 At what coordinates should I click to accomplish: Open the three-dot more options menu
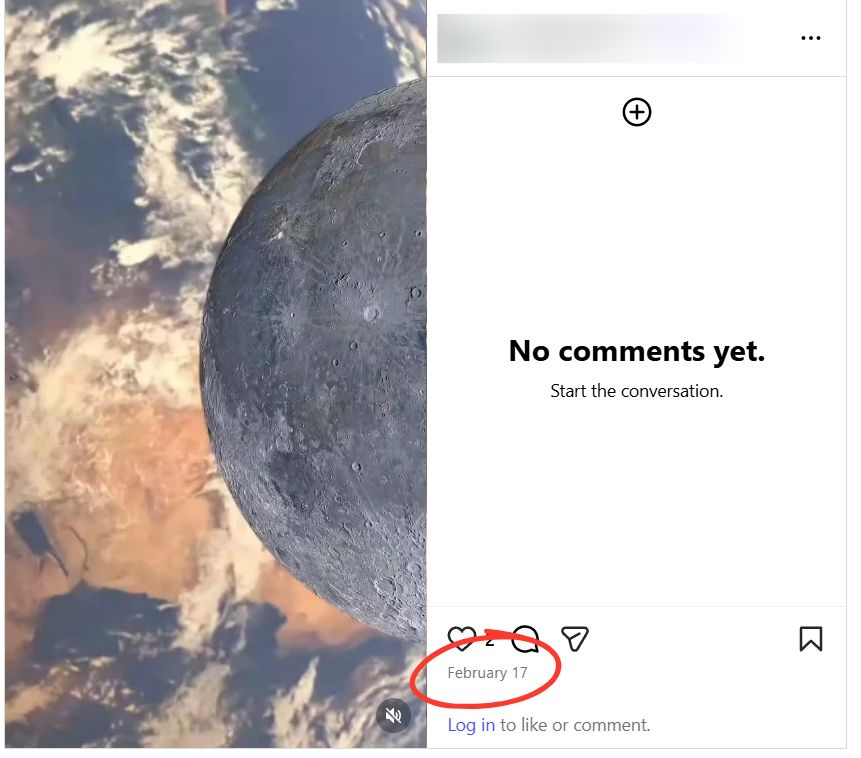810,38
